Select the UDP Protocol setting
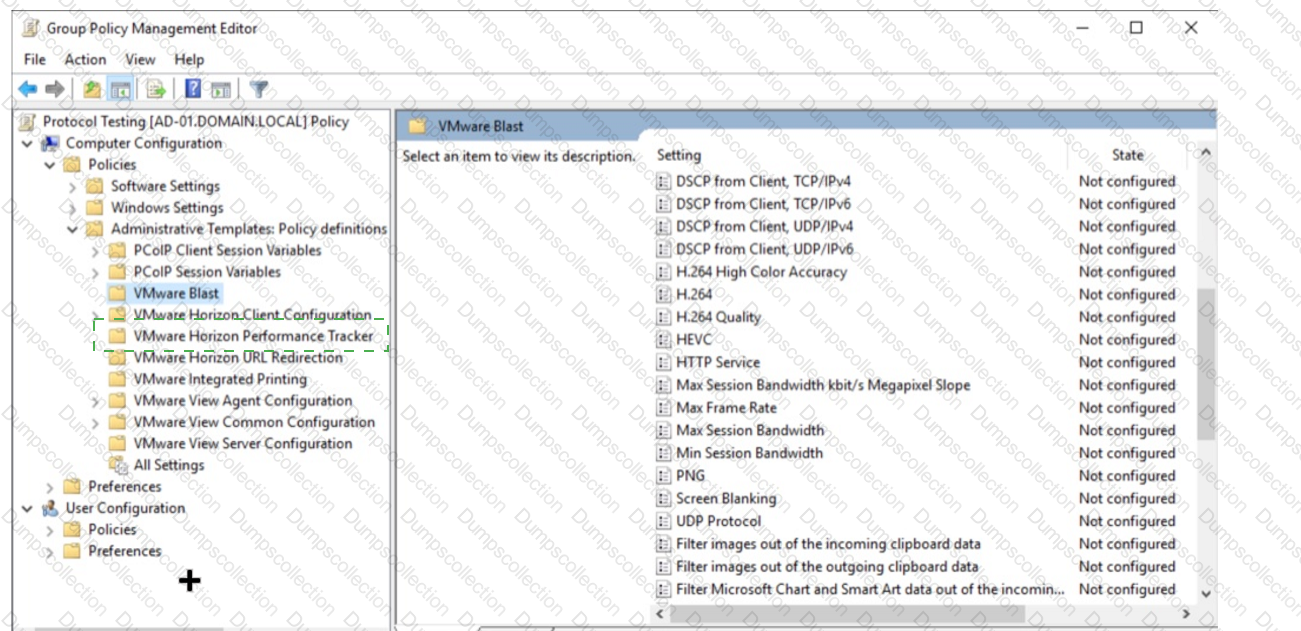The image size is (1301, 631). pyautogui.click(x=718, y=521)
